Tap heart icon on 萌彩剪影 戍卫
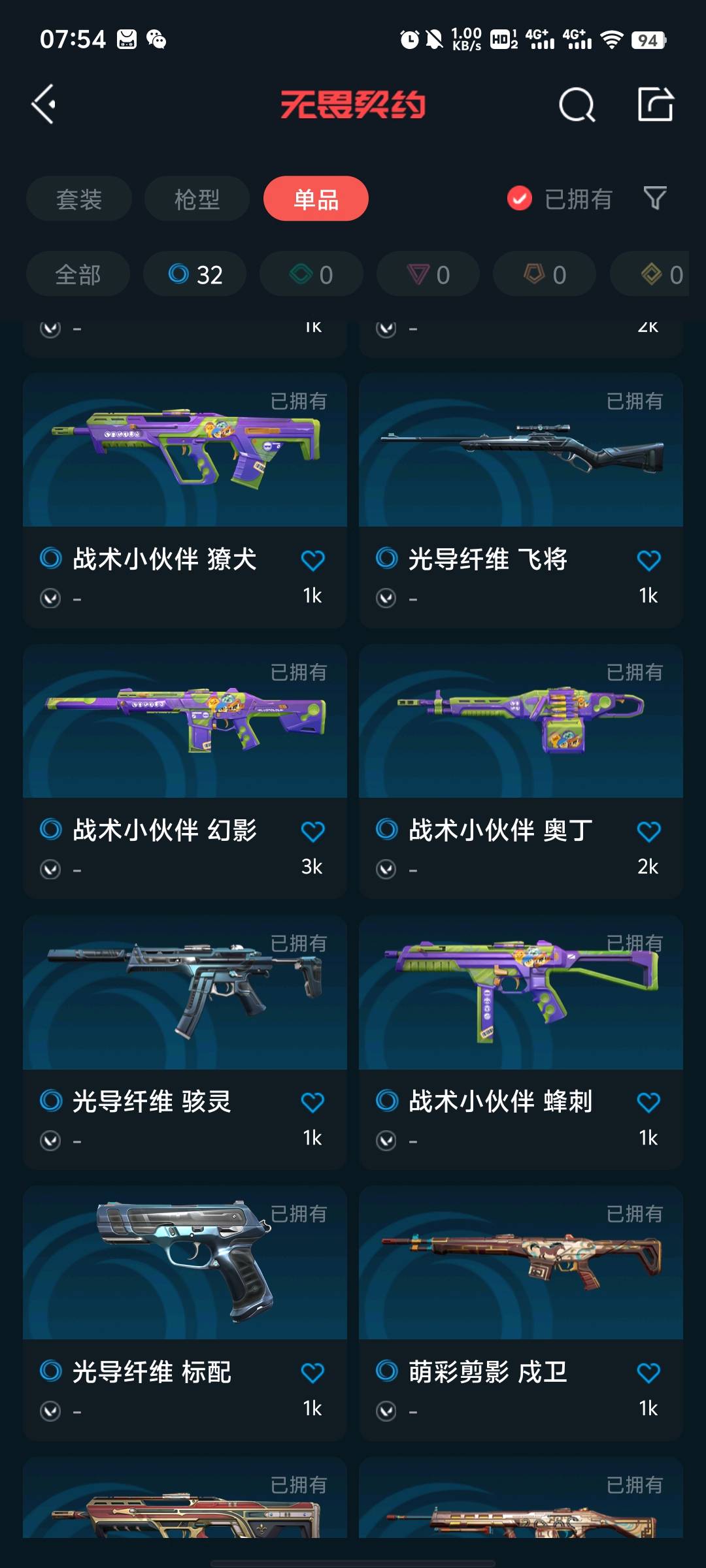This screenshot has height=1568, width=706. [648, 1373]
